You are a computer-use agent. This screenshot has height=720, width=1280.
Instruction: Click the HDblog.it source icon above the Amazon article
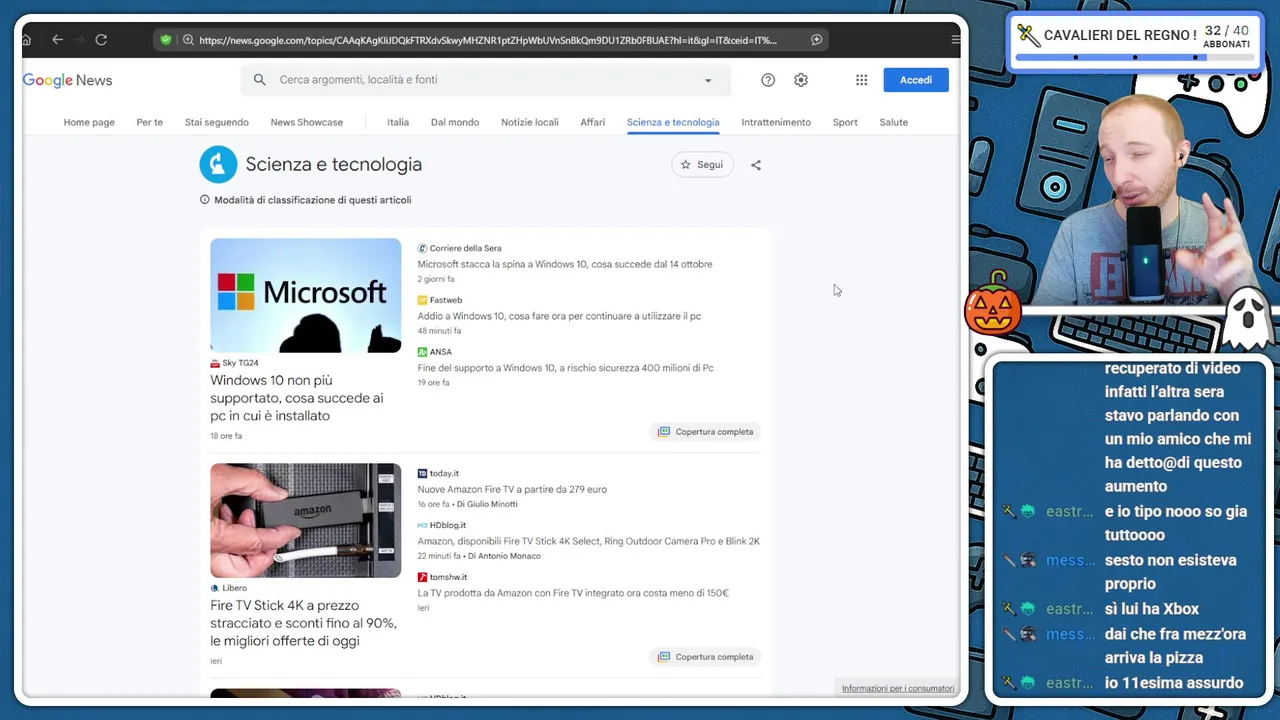click(422, 525)
